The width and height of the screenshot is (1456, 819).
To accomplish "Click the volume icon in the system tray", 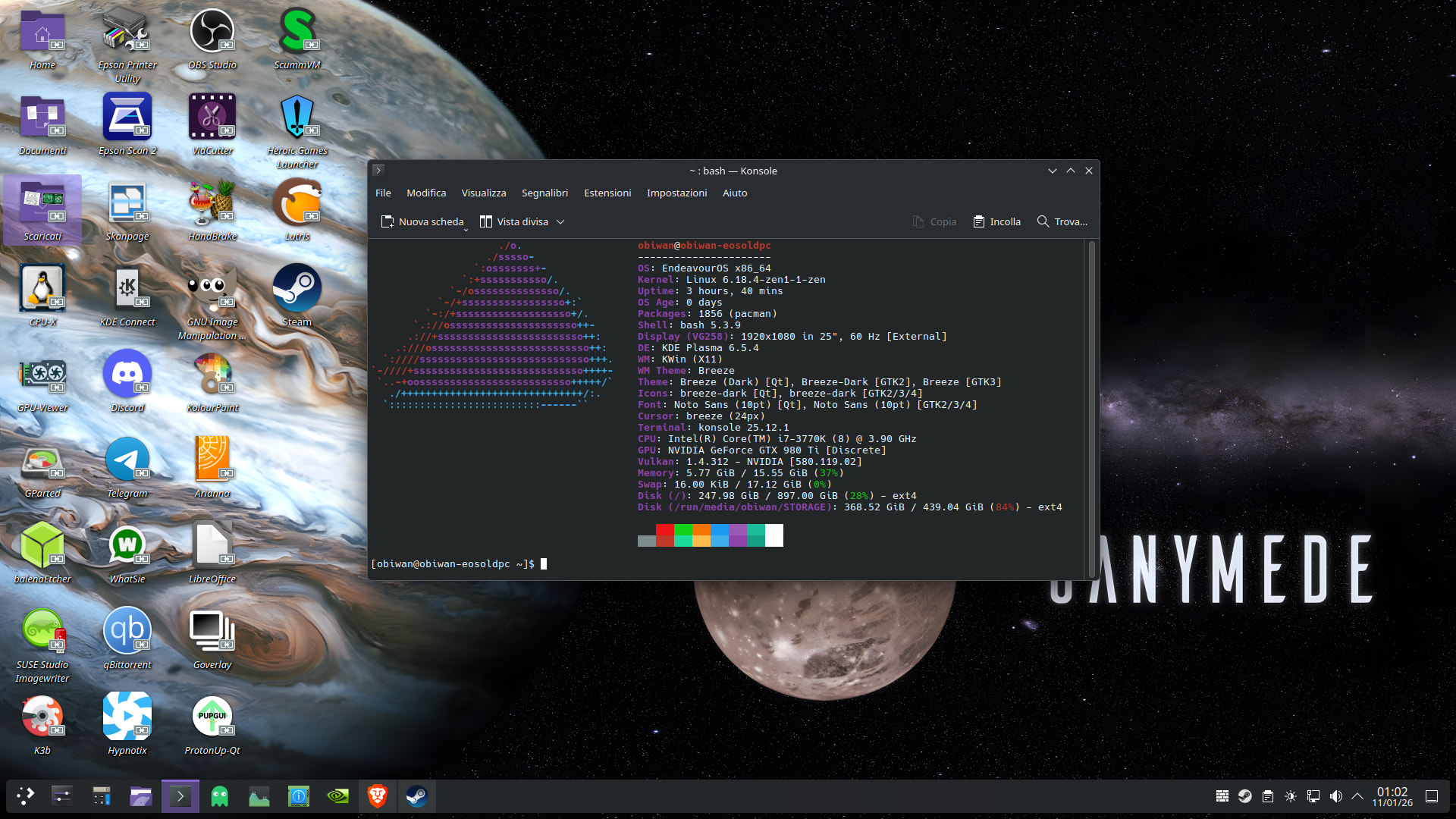I will 1336,796.
